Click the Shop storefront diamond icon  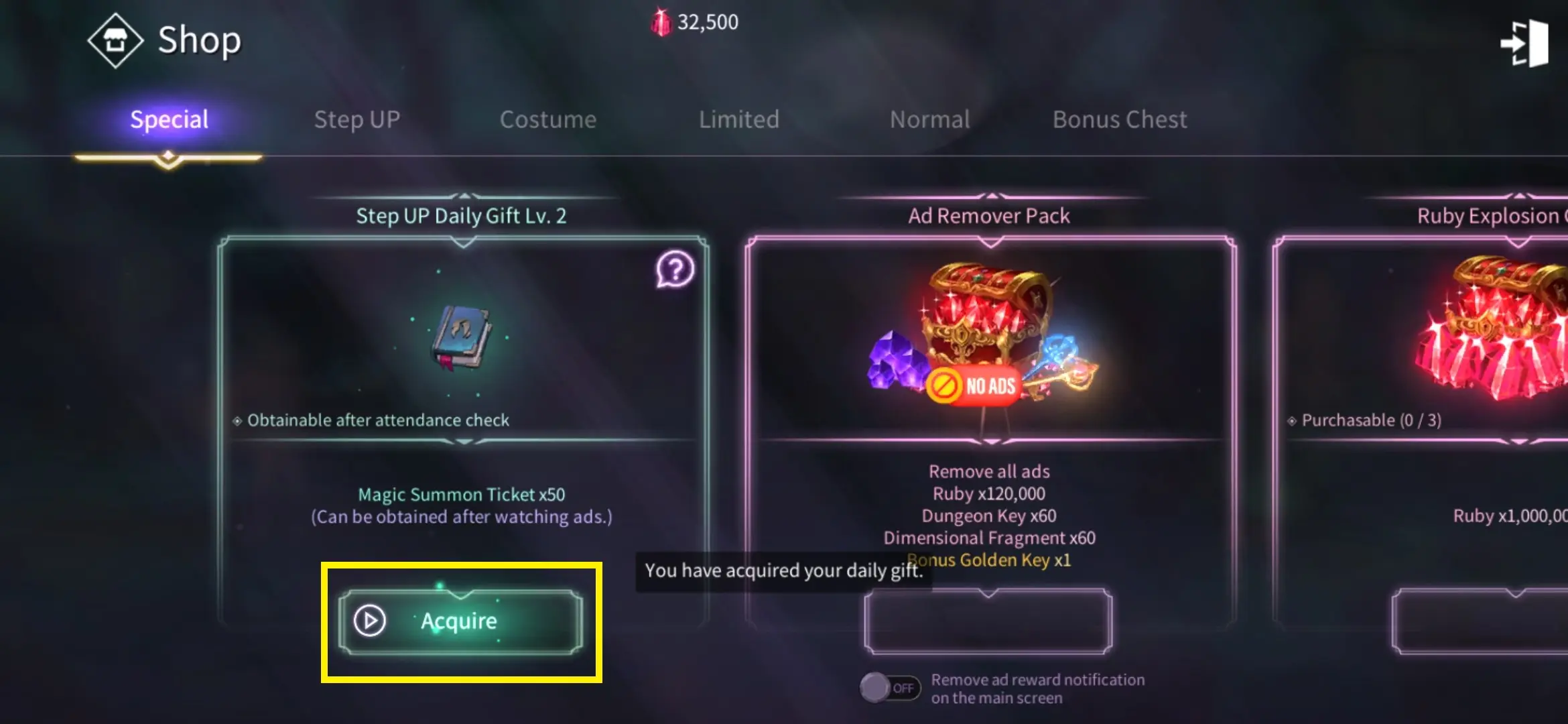tap(115, 41)
